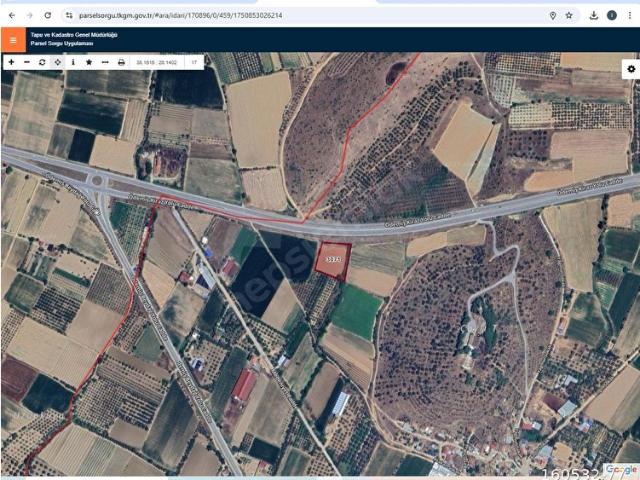Open browser profile avatar

click(x=611, y=16)
